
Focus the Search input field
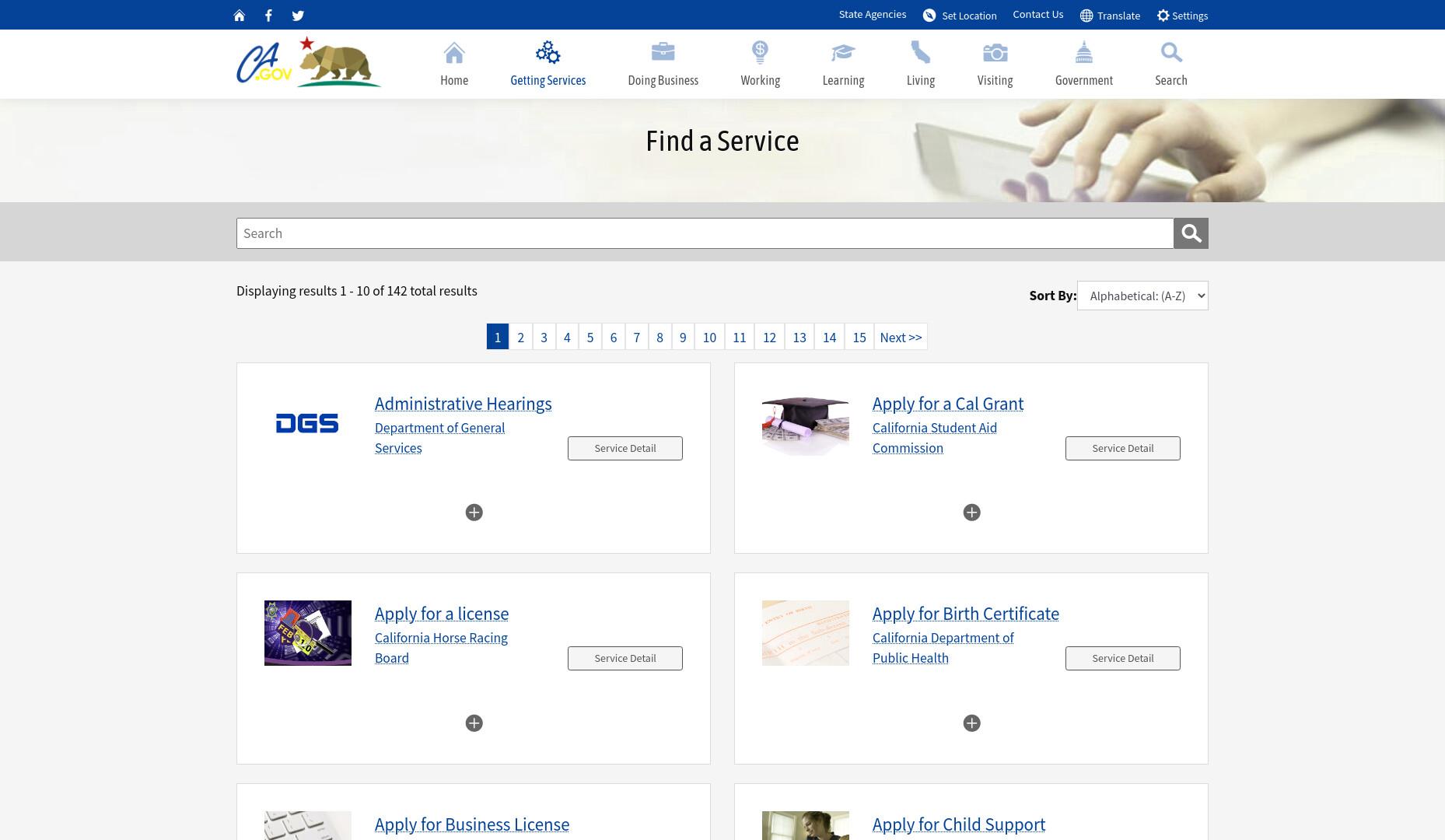(x=705, y=233)
